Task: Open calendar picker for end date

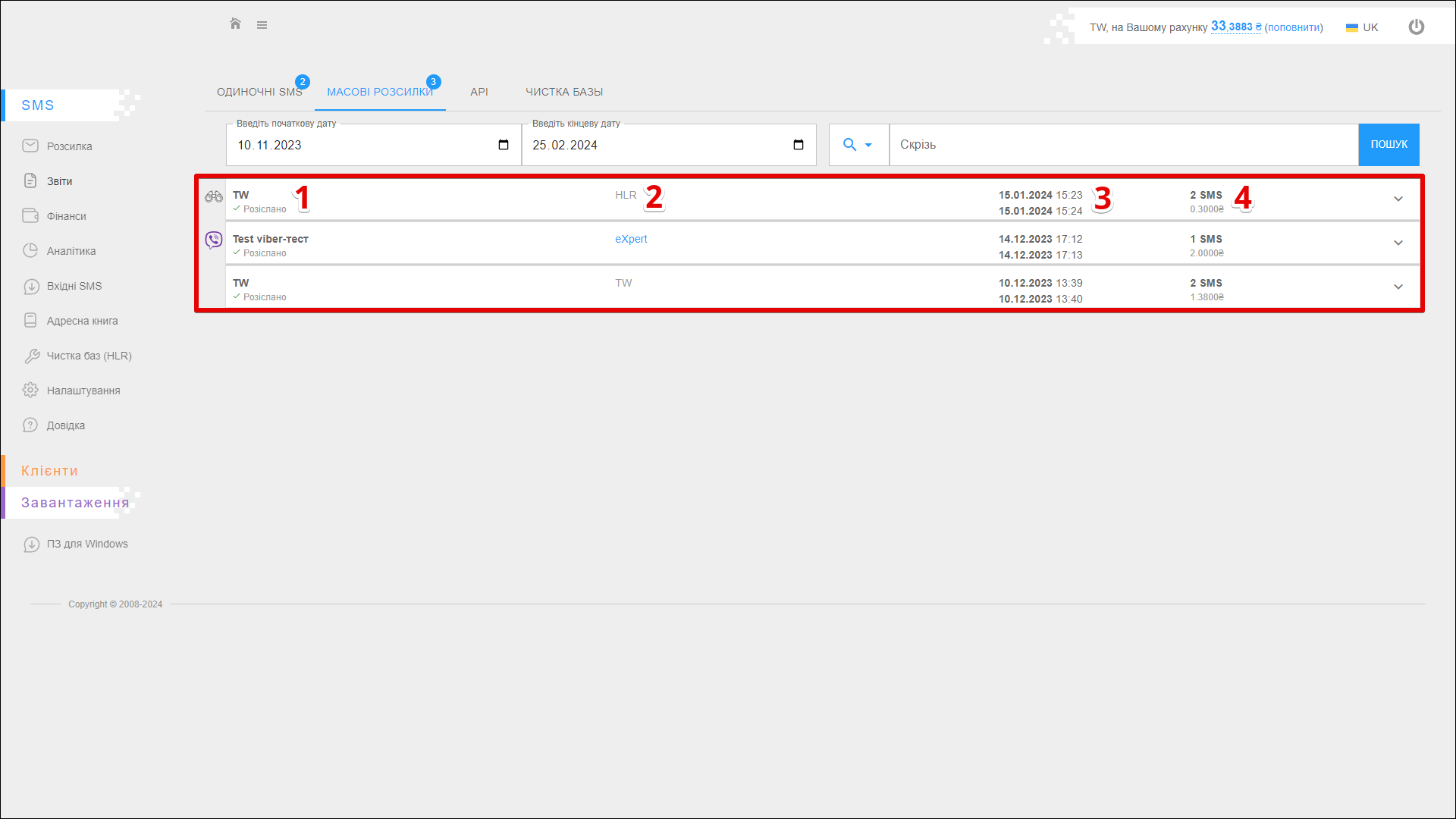Action: pyautogui.click(x=799, y=145)
